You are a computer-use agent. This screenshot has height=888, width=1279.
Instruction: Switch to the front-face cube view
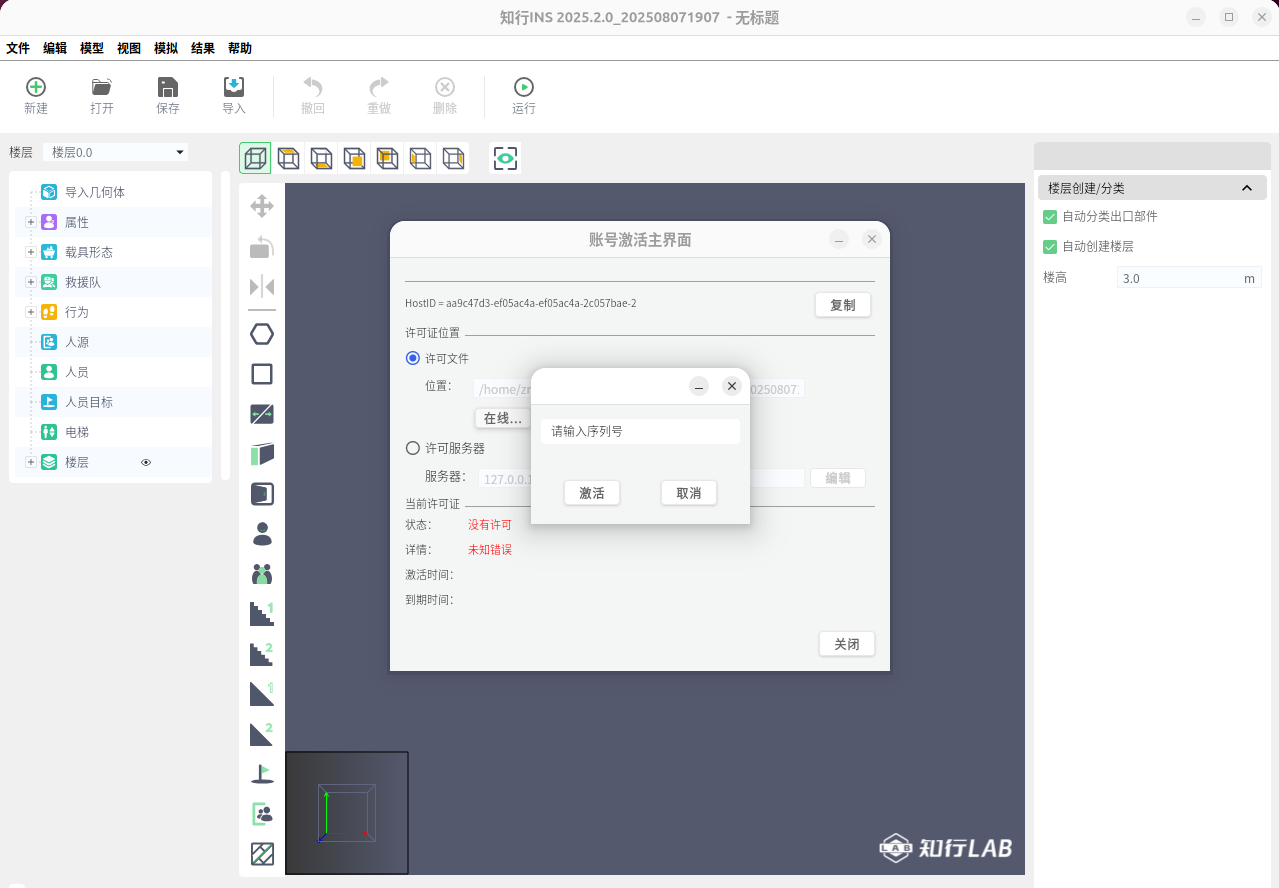354,158
